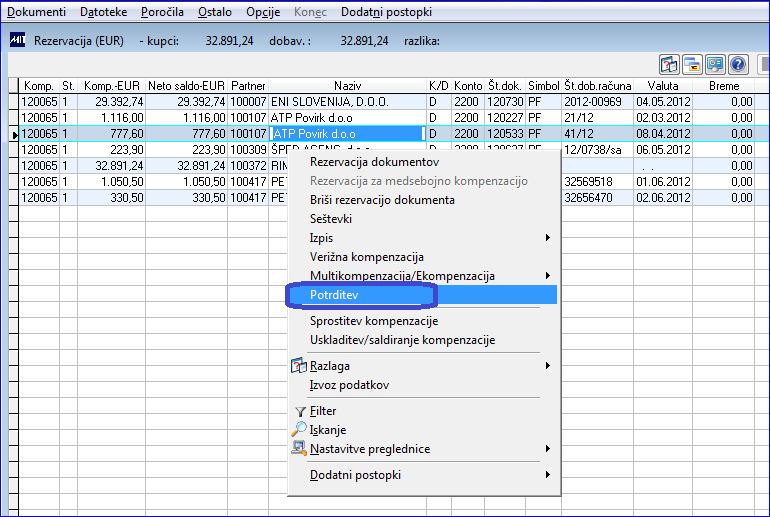Click the remote support monitor icon
Viewport: 770px width, 517px height.
click(715, 64)
